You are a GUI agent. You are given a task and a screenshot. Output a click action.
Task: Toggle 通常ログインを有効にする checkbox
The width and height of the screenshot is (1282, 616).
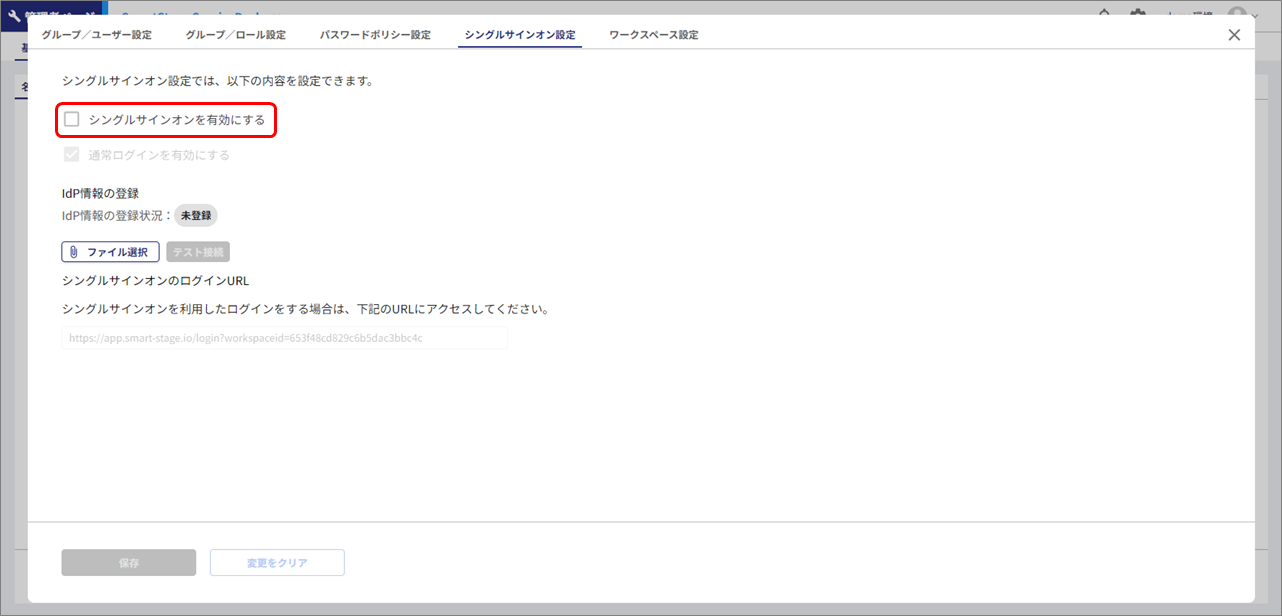[x=72, y=155]
